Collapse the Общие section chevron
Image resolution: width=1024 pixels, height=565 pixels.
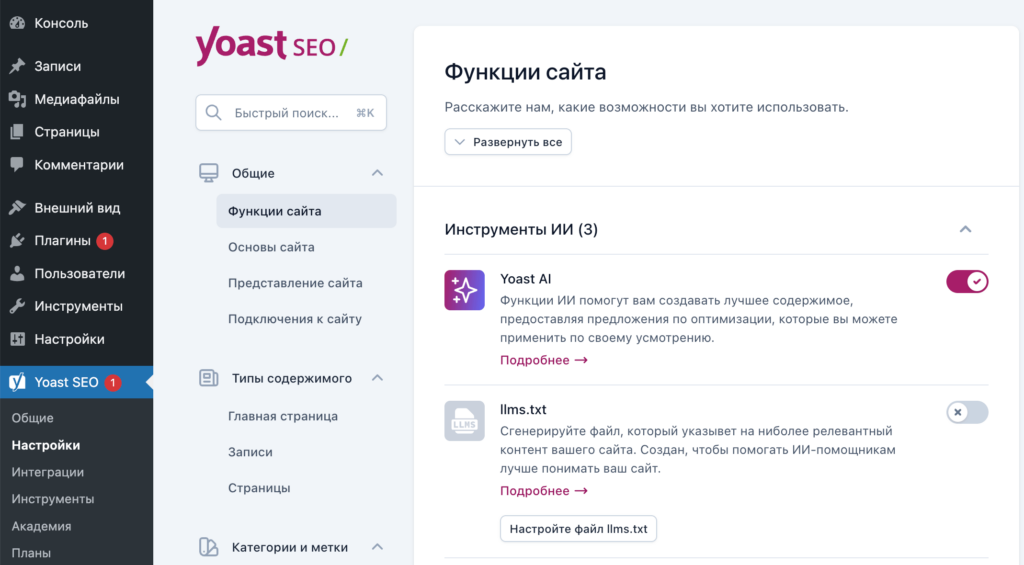point(377,173)
